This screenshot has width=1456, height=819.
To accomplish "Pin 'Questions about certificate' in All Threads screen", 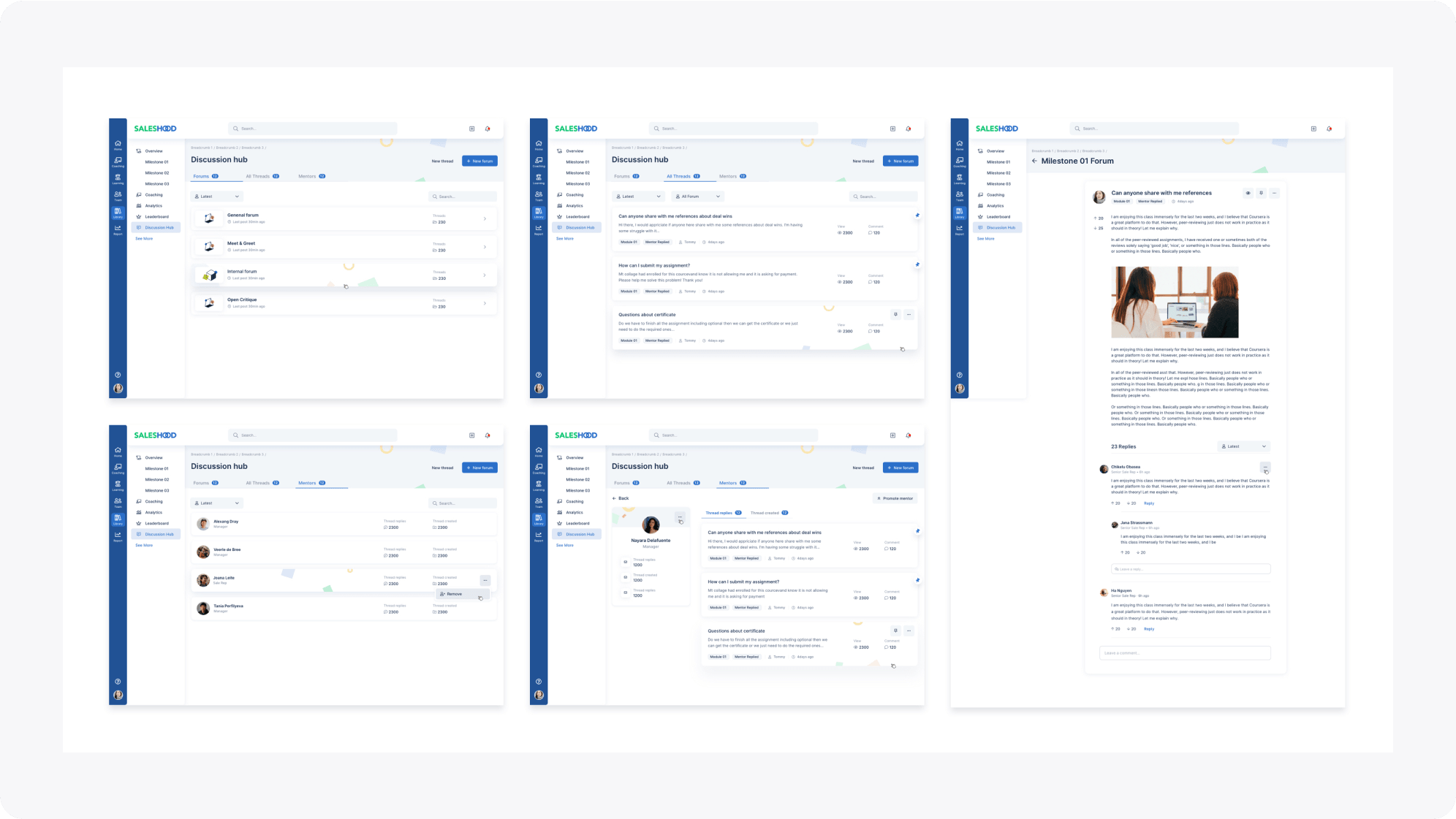I will tap(895, 314).
